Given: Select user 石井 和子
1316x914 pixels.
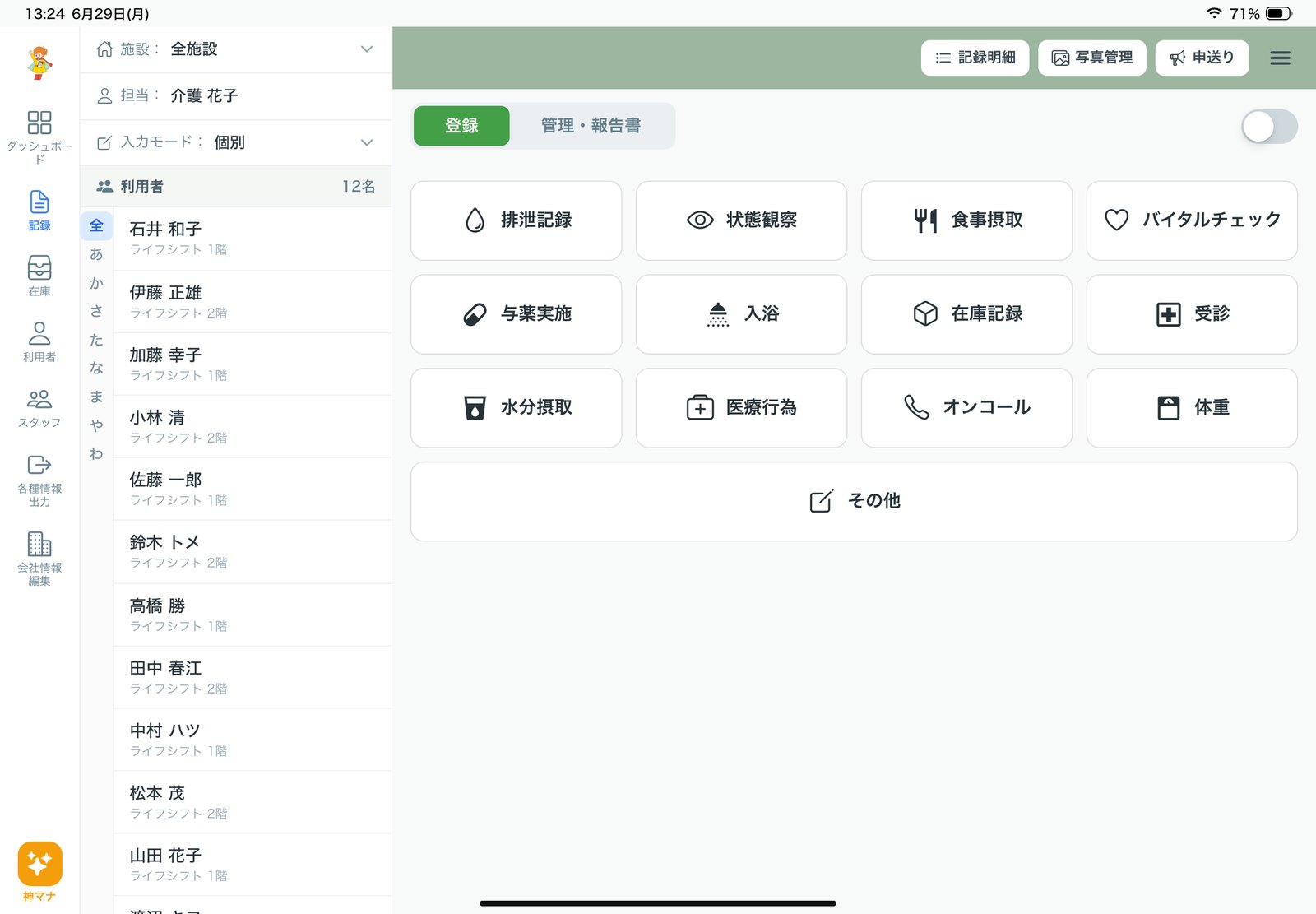Looking at the screenshot, I should 253,239.
